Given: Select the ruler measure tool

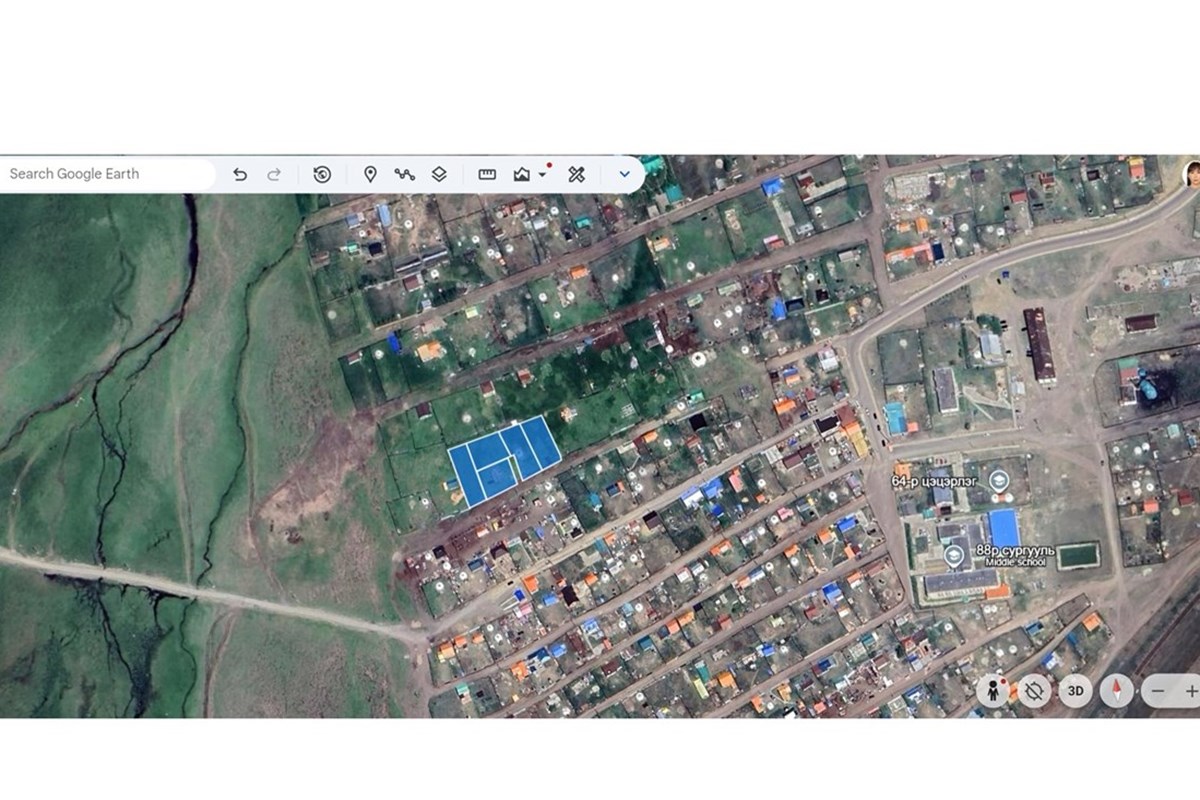Looking at the screenshot, I should [x=487, y=174].
